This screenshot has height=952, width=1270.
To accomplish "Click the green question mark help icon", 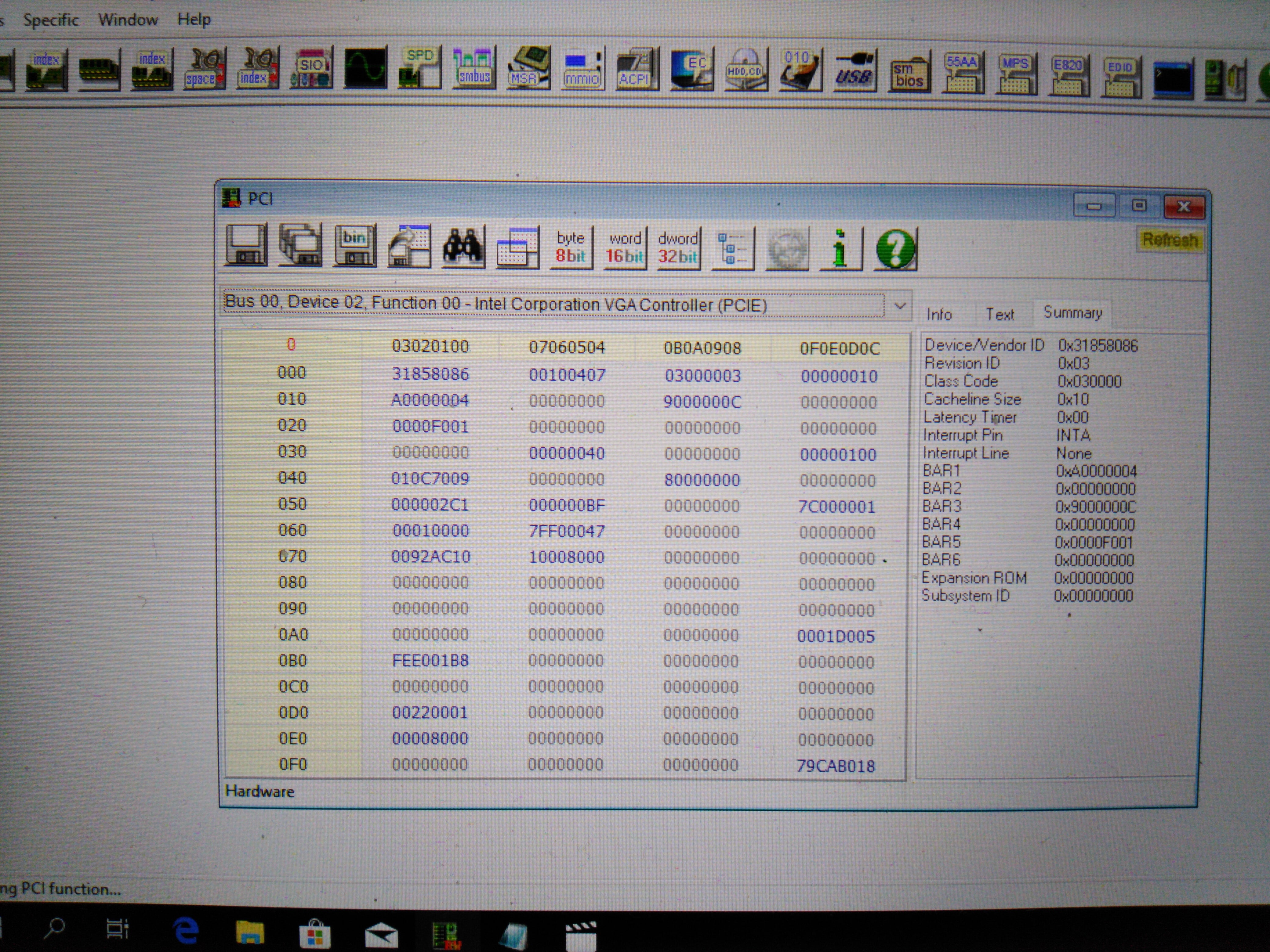I will pos(895,249).
